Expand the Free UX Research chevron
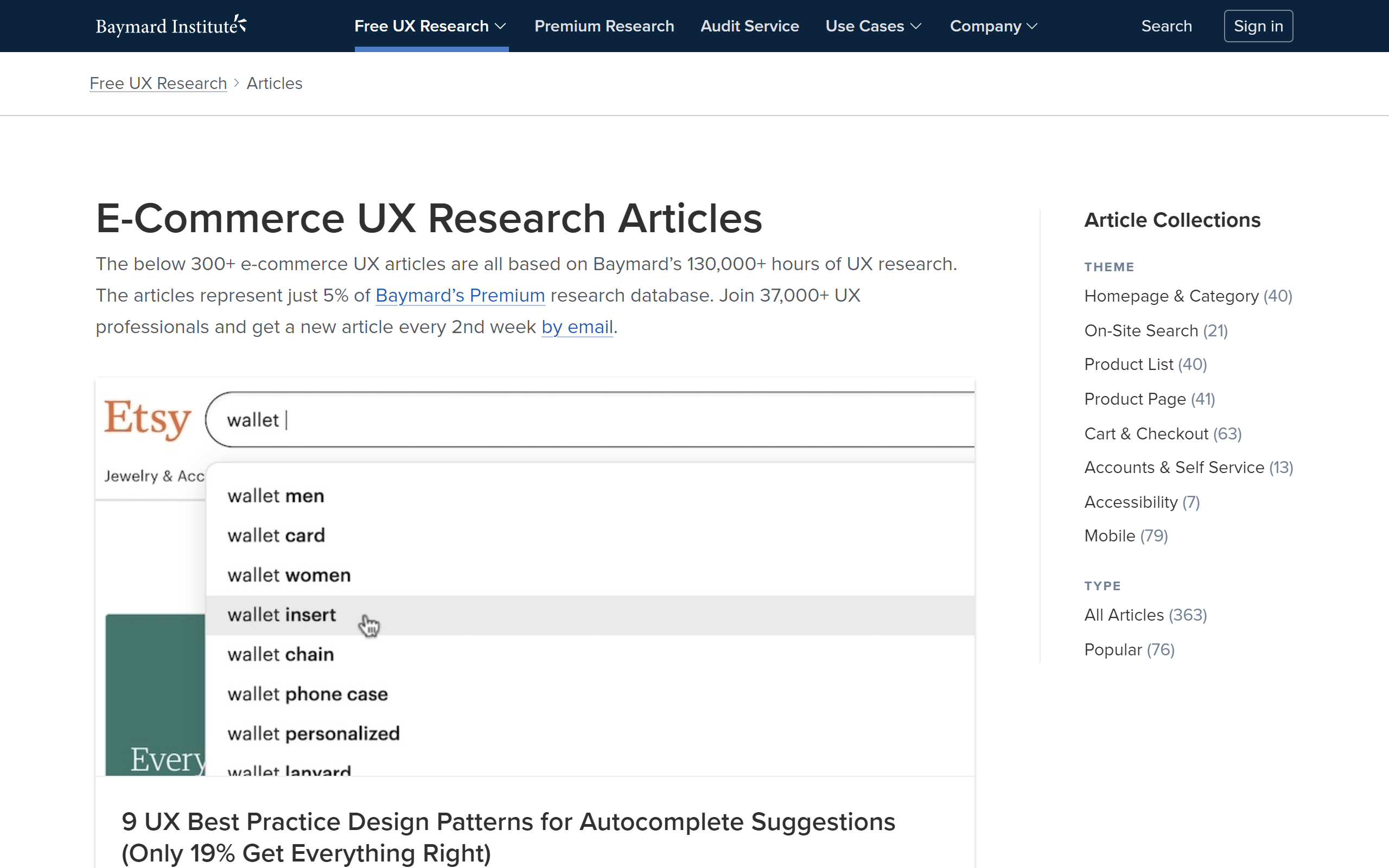1389x868 pixels. coord(500,27)
